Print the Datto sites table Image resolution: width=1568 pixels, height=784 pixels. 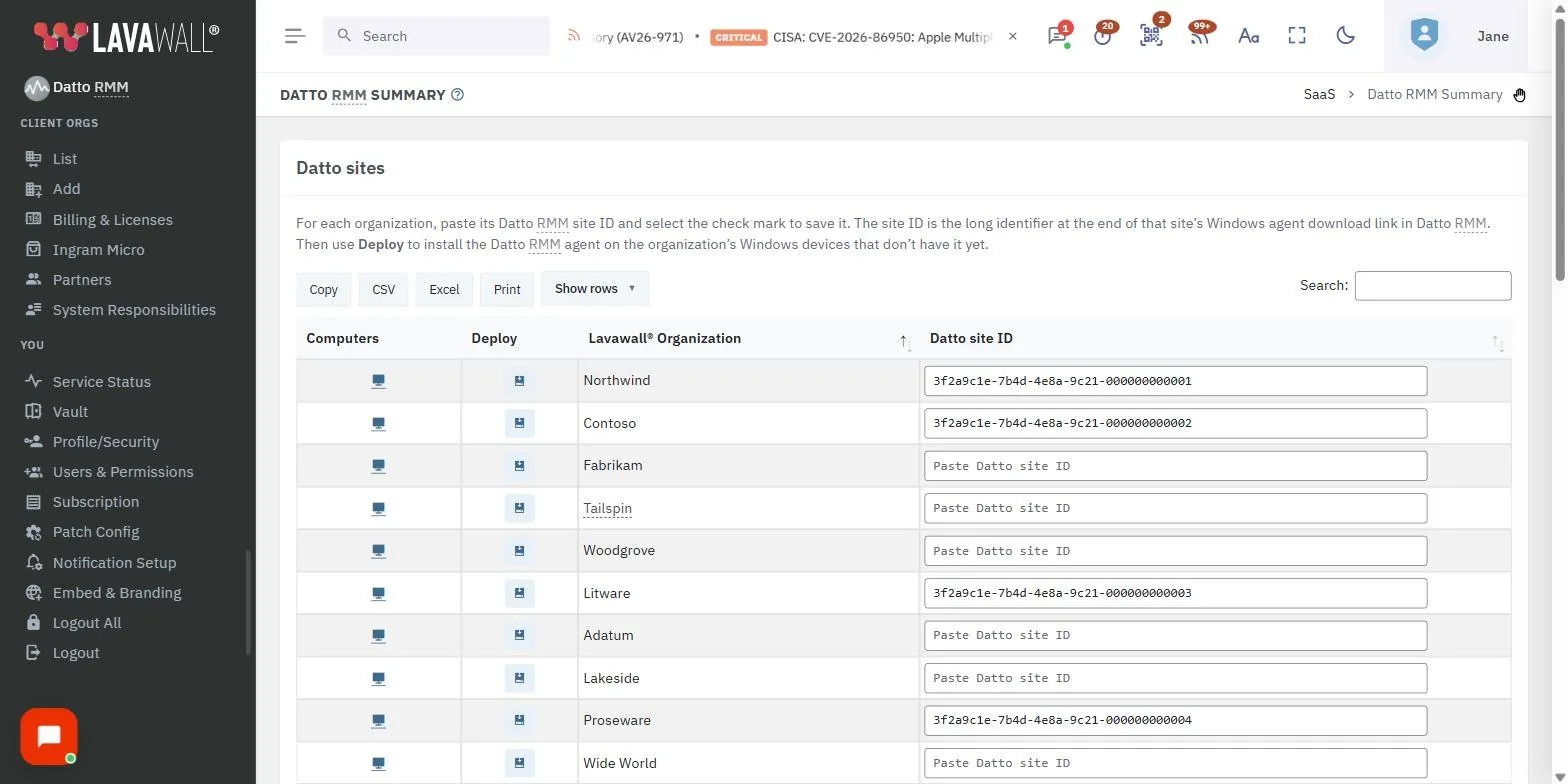click(507, 289)
